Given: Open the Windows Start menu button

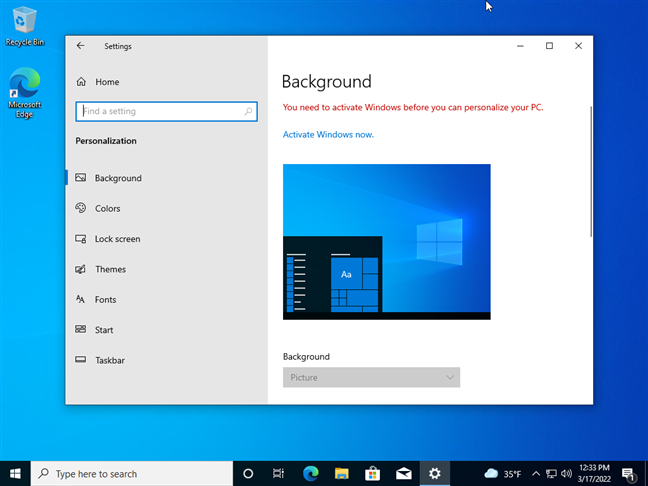Looking at the screenshot, I should (15, 474).
